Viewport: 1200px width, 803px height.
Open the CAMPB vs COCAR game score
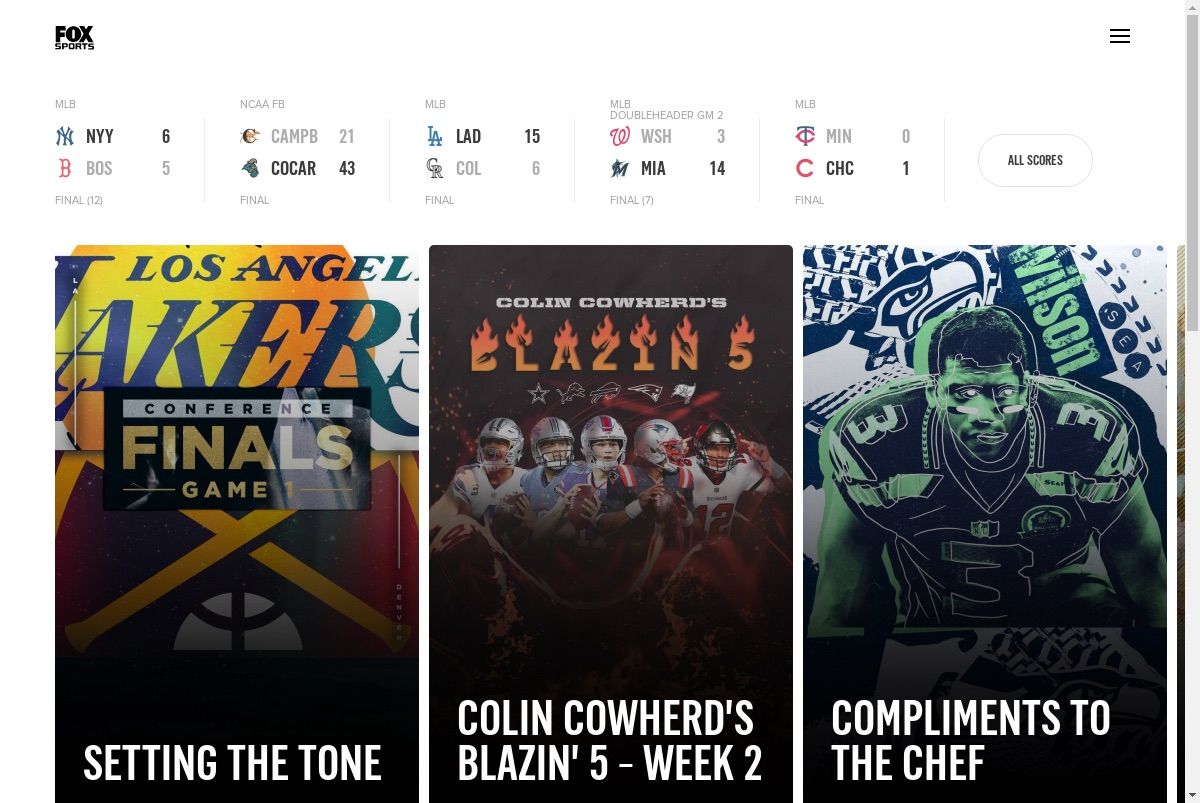(x=298, y=152)
